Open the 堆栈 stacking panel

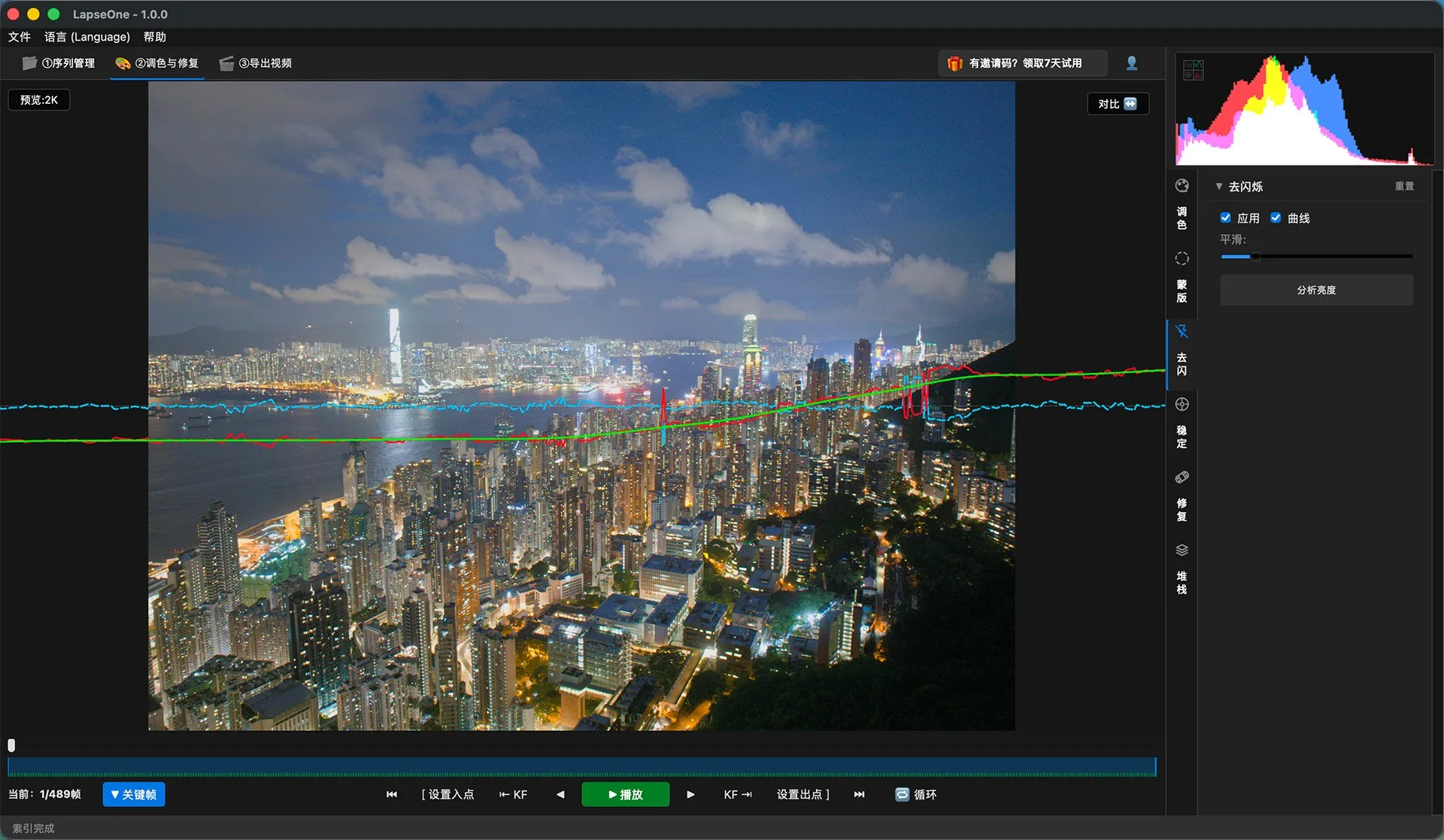pyautogui.click(x=1182, y=569)
